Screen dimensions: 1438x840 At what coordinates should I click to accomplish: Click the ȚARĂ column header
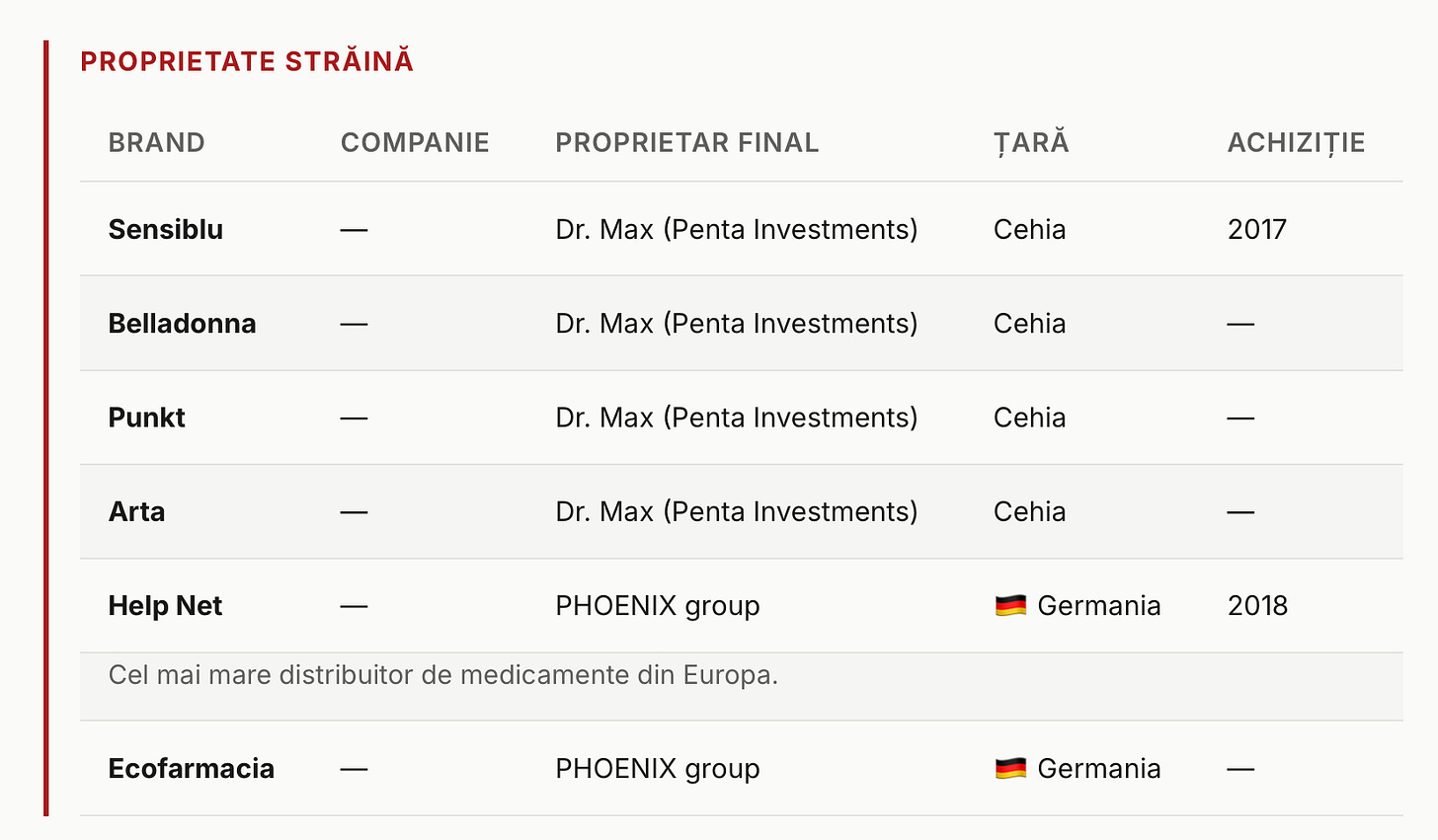tap(1031, 142)
